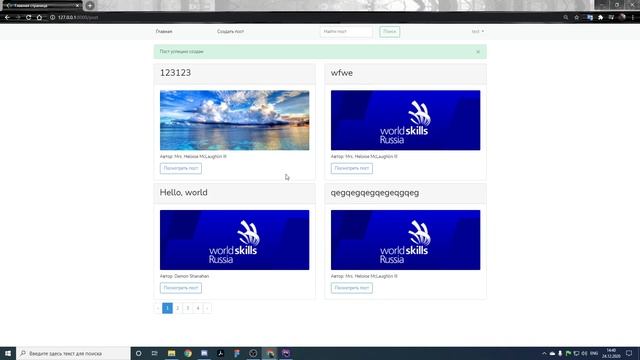Open PhpStorm icon on the taskbar

[x=286, y=353]
